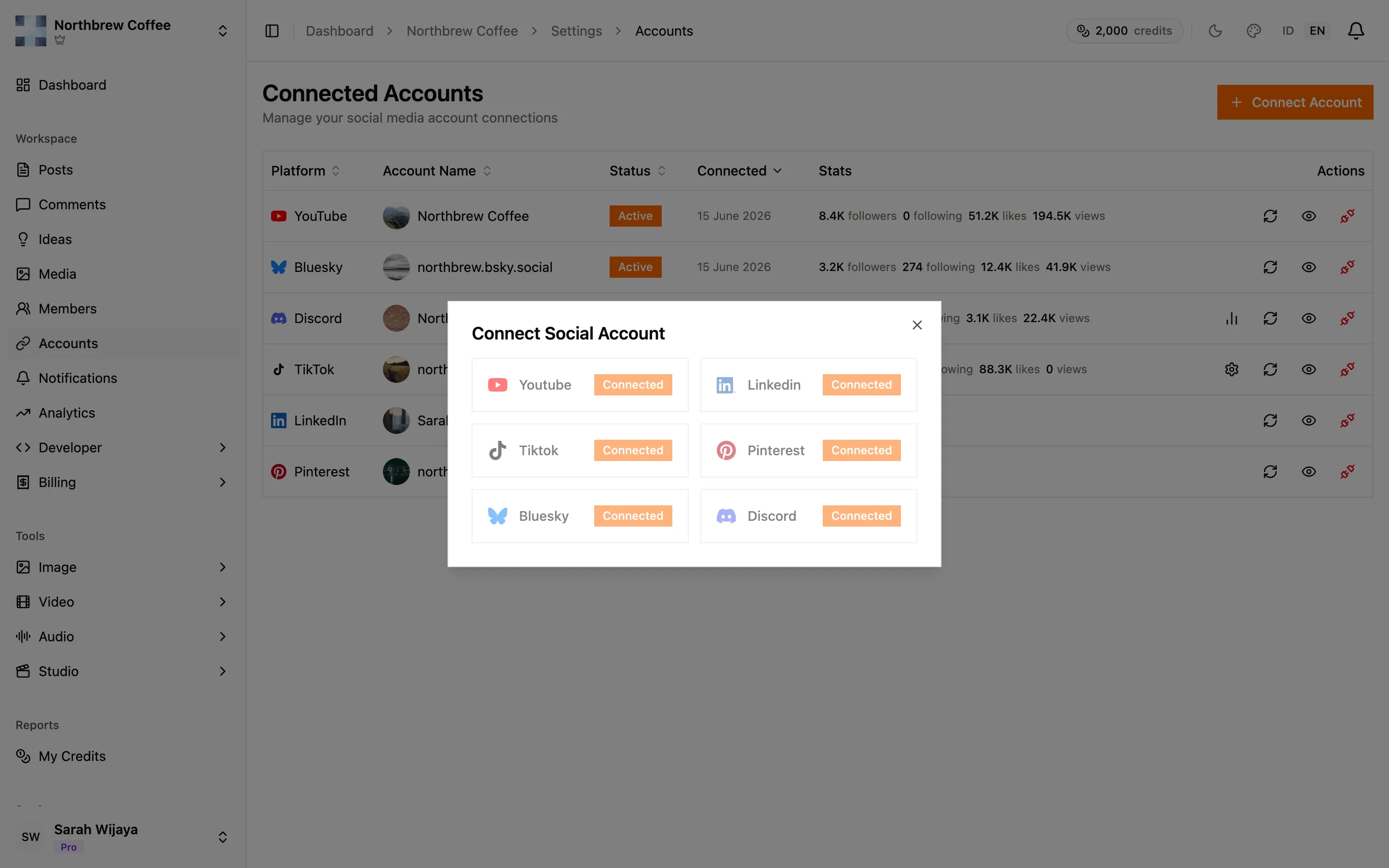This screenshot has width=1389, height=868.
Task: Toggle visibility of YouTube account
Action: (x=1308, y=216)
